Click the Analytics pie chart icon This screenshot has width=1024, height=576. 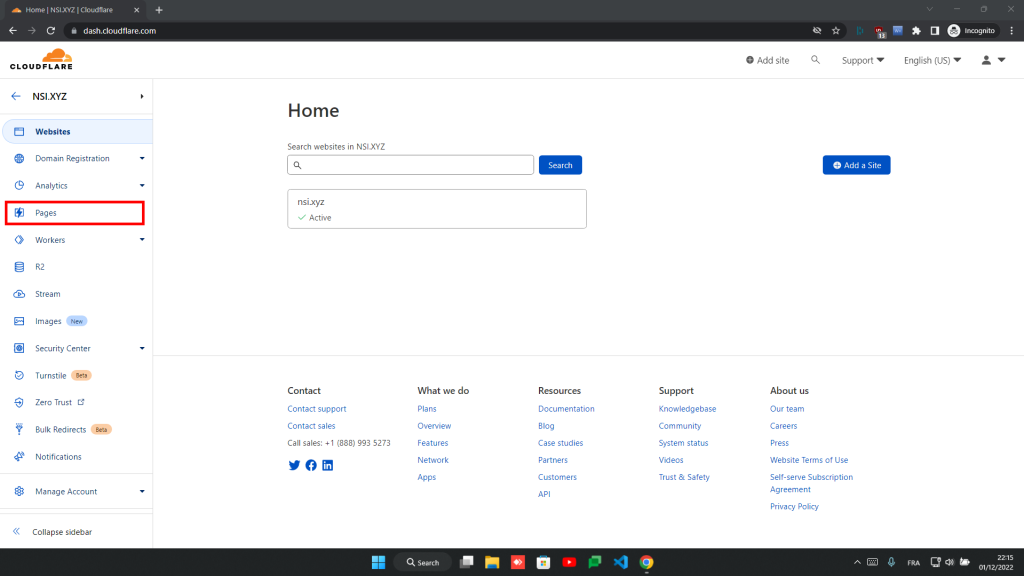pos(19,185)
